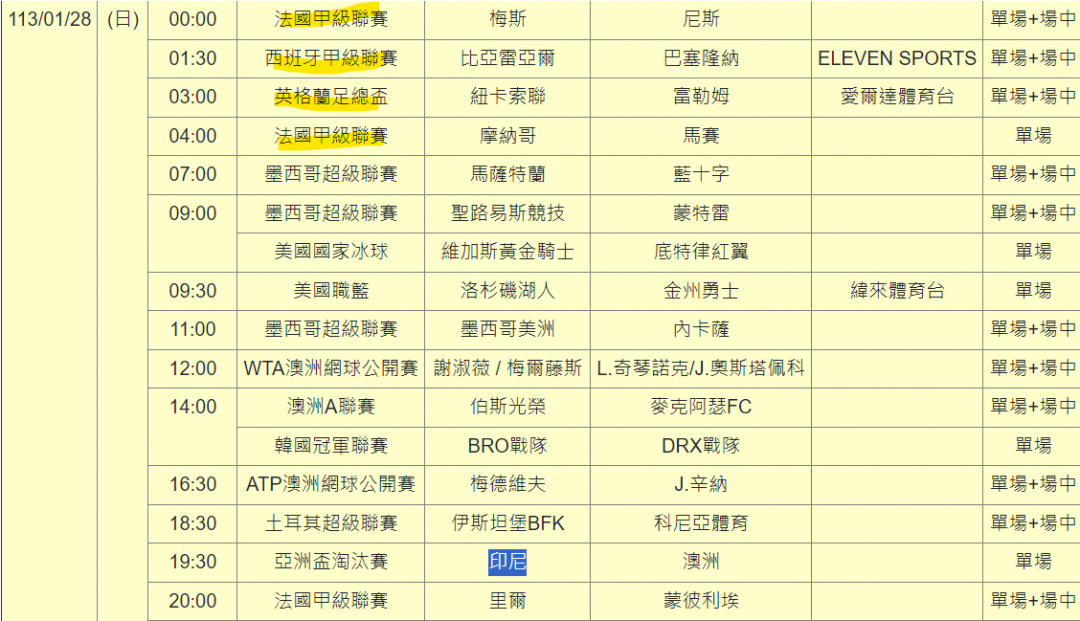Click team 洛杉磯湖人
This screenshot has height=621, width=1080.
click(x=508, y=291)
